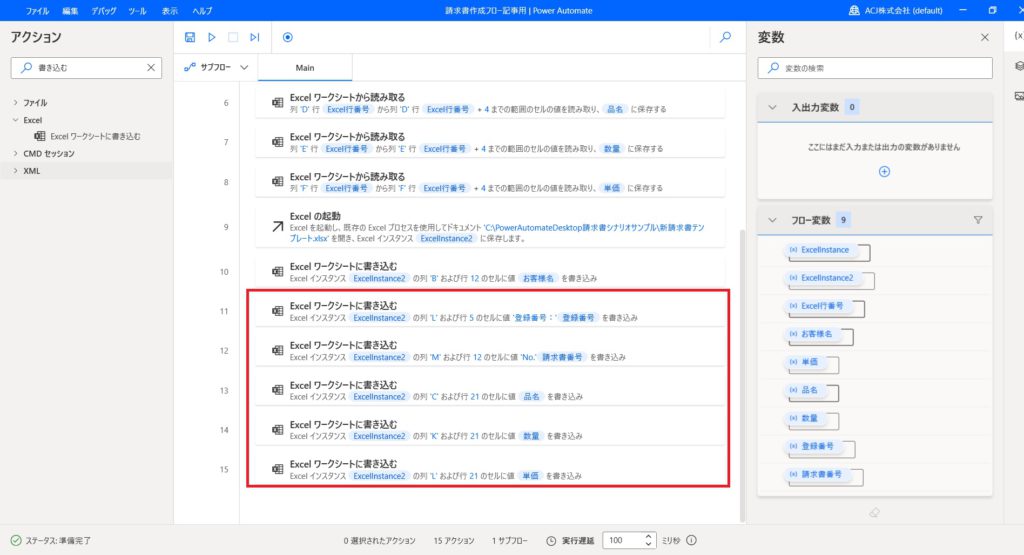Increase the 実行遅延 value with the up arrow
1024x555 pixels.
point(649,536)
